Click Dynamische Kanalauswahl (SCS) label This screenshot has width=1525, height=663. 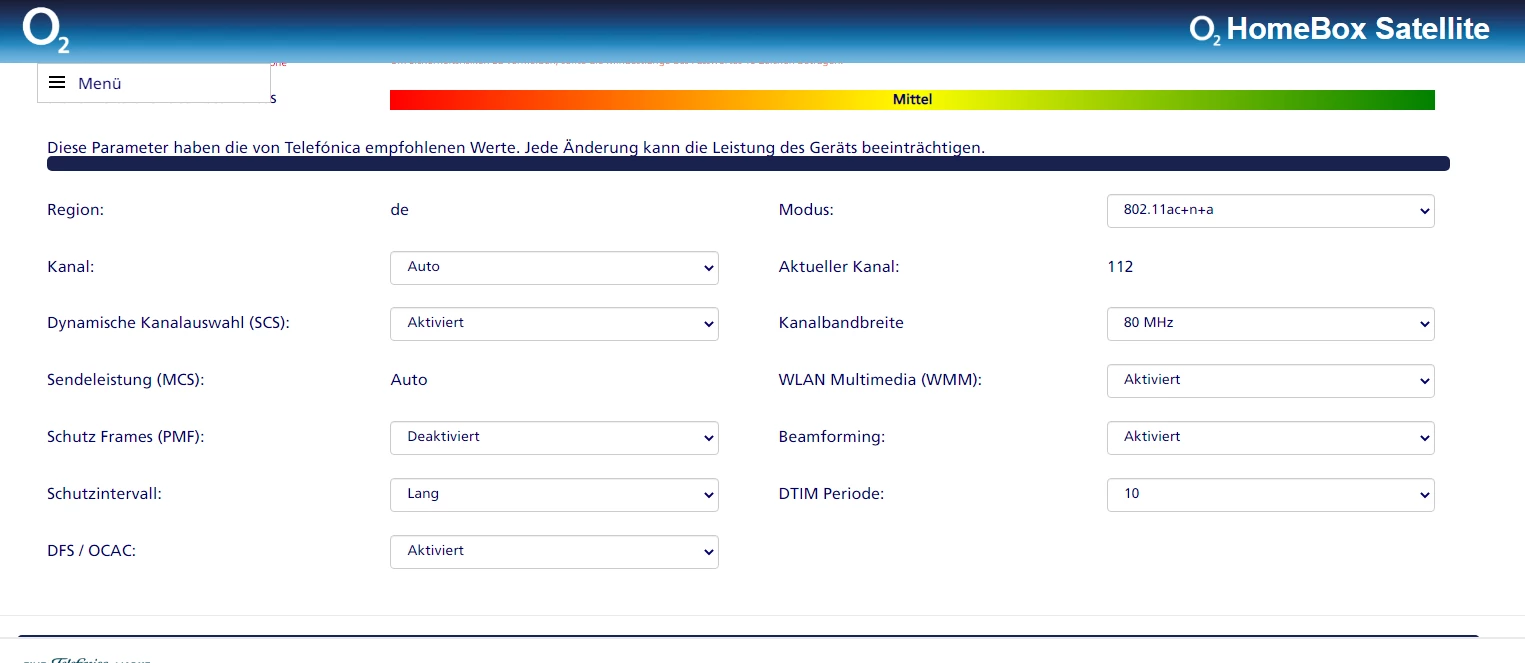tap(168, 323)
